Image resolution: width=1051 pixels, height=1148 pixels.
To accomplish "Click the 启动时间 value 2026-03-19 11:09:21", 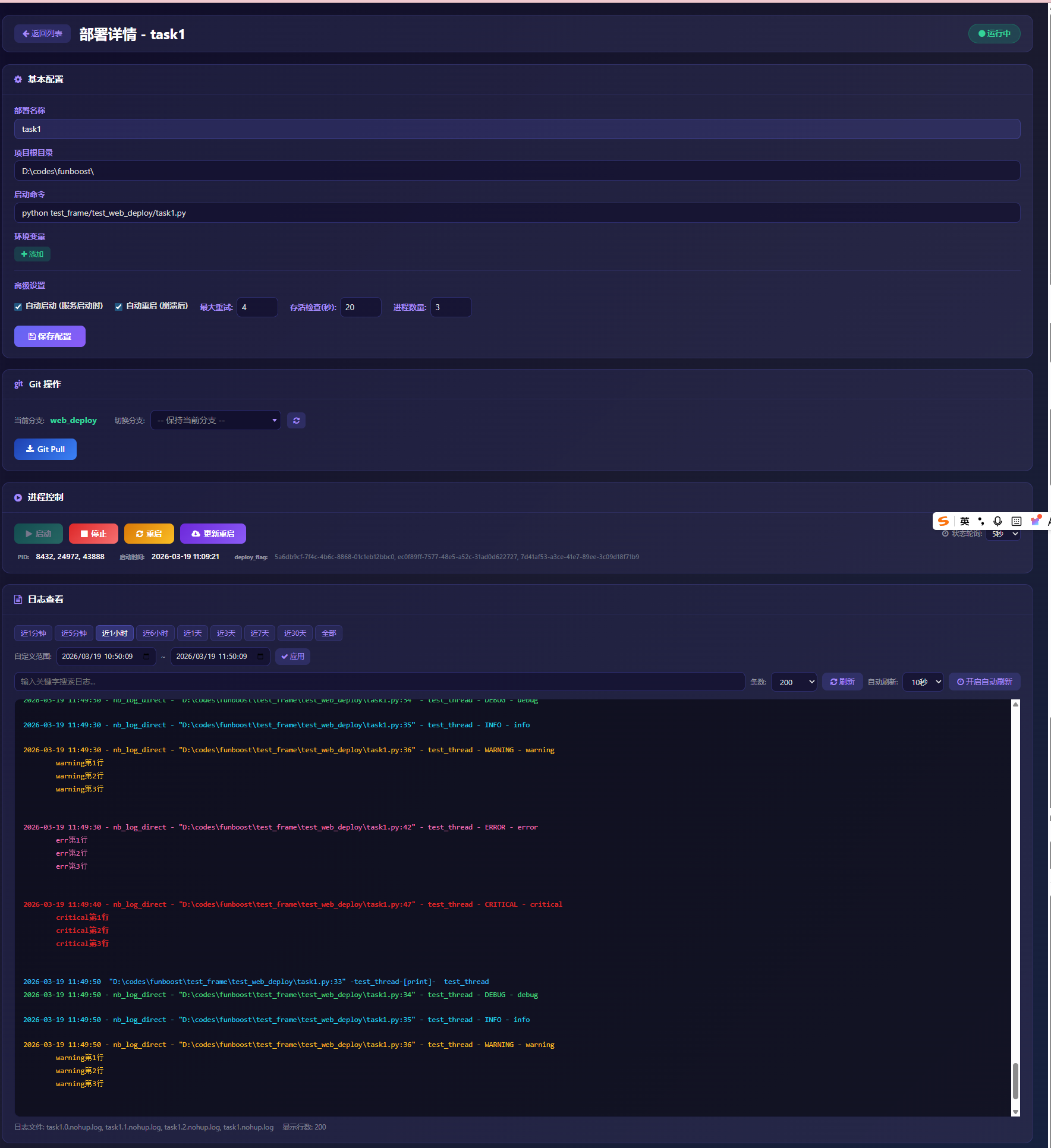I will click(185, 557).
